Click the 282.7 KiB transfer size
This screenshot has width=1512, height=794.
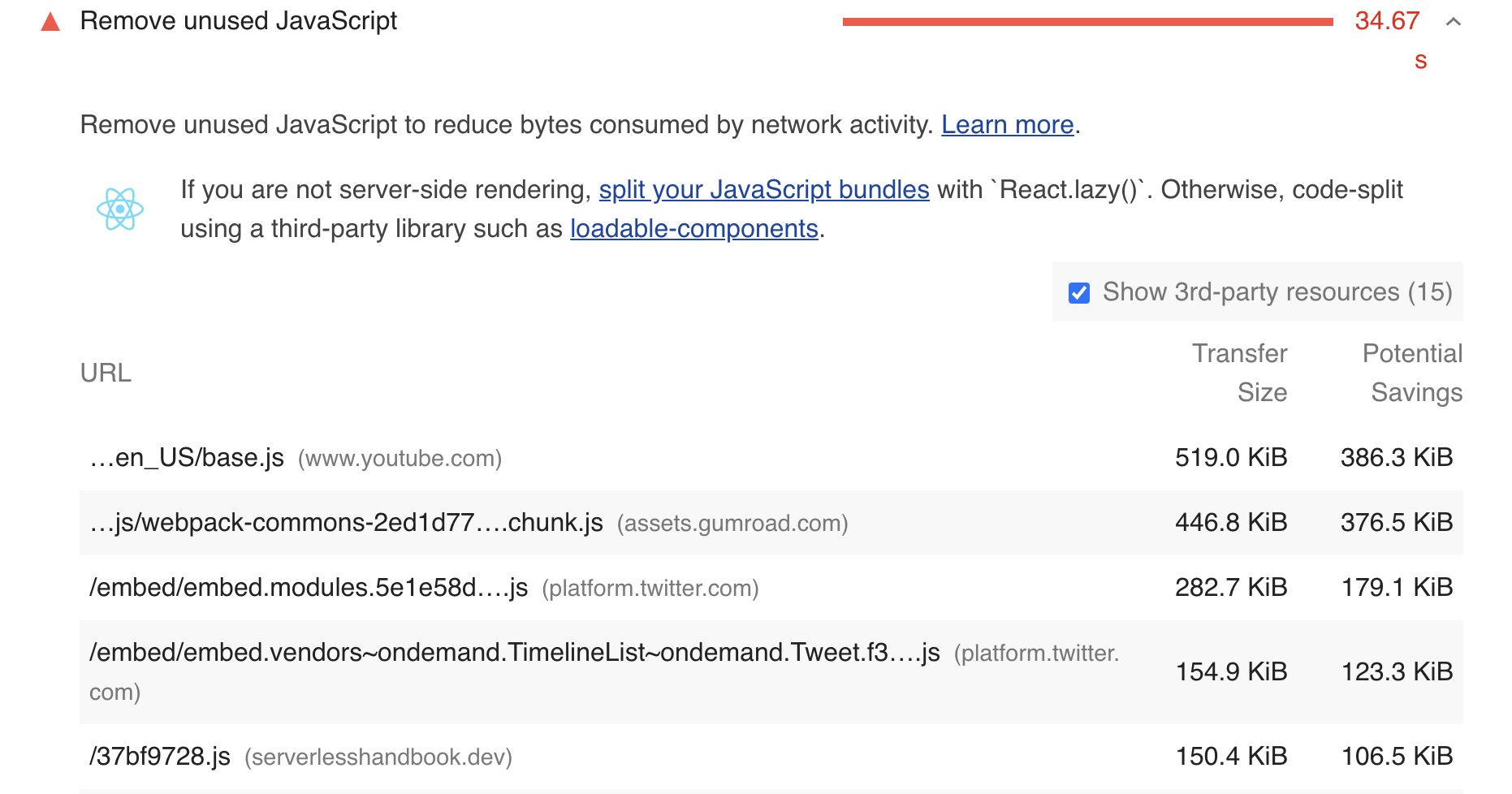(x=1231, y=587)
